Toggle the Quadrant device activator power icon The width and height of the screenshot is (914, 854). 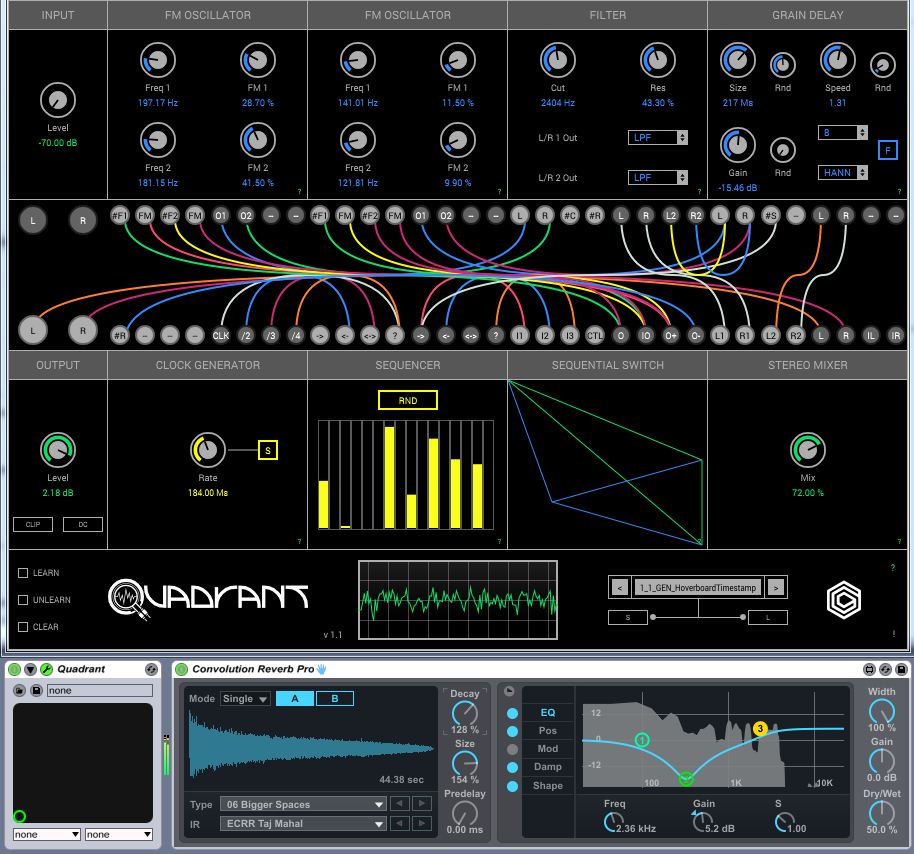point(14,669)
